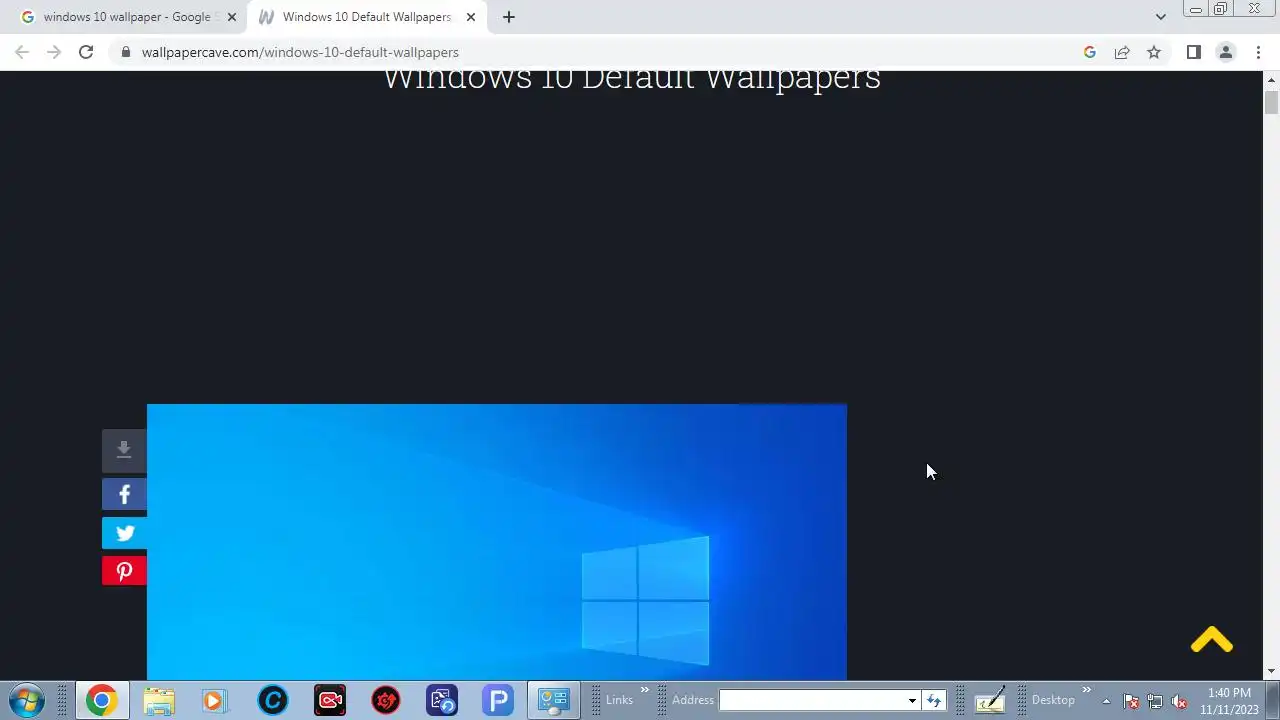Open the Chrome profile menu

[1225, 52]
